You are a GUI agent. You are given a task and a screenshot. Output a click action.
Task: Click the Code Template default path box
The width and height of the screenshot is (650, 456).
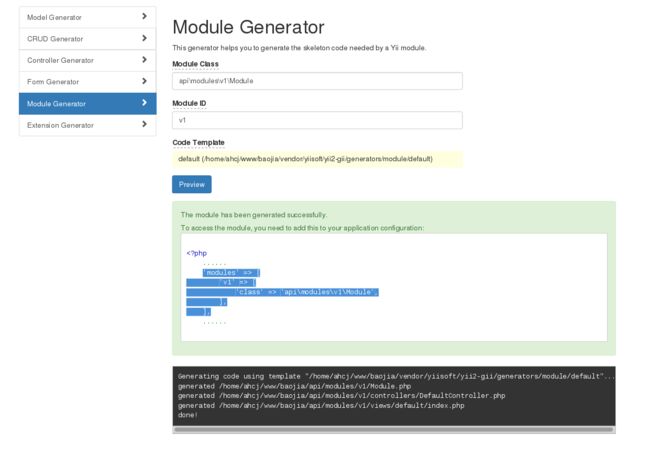[x=317, y=159]
